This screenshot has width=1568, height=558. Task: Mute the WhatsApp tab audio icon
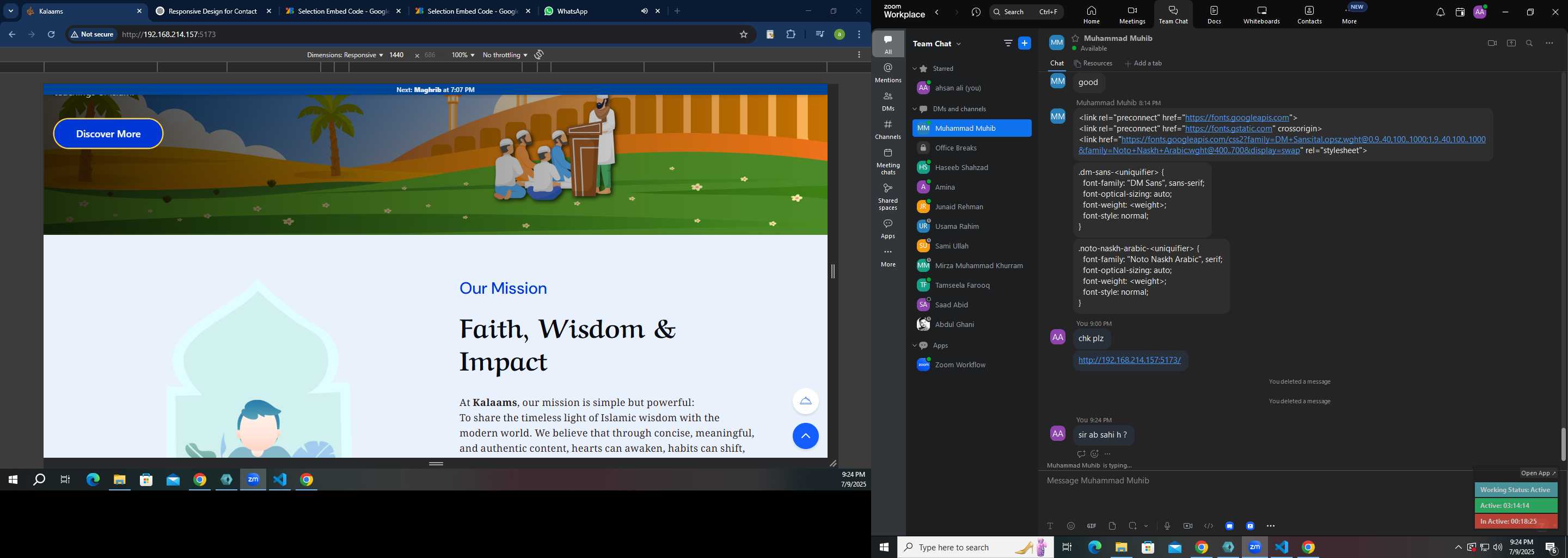pos(644,11)
